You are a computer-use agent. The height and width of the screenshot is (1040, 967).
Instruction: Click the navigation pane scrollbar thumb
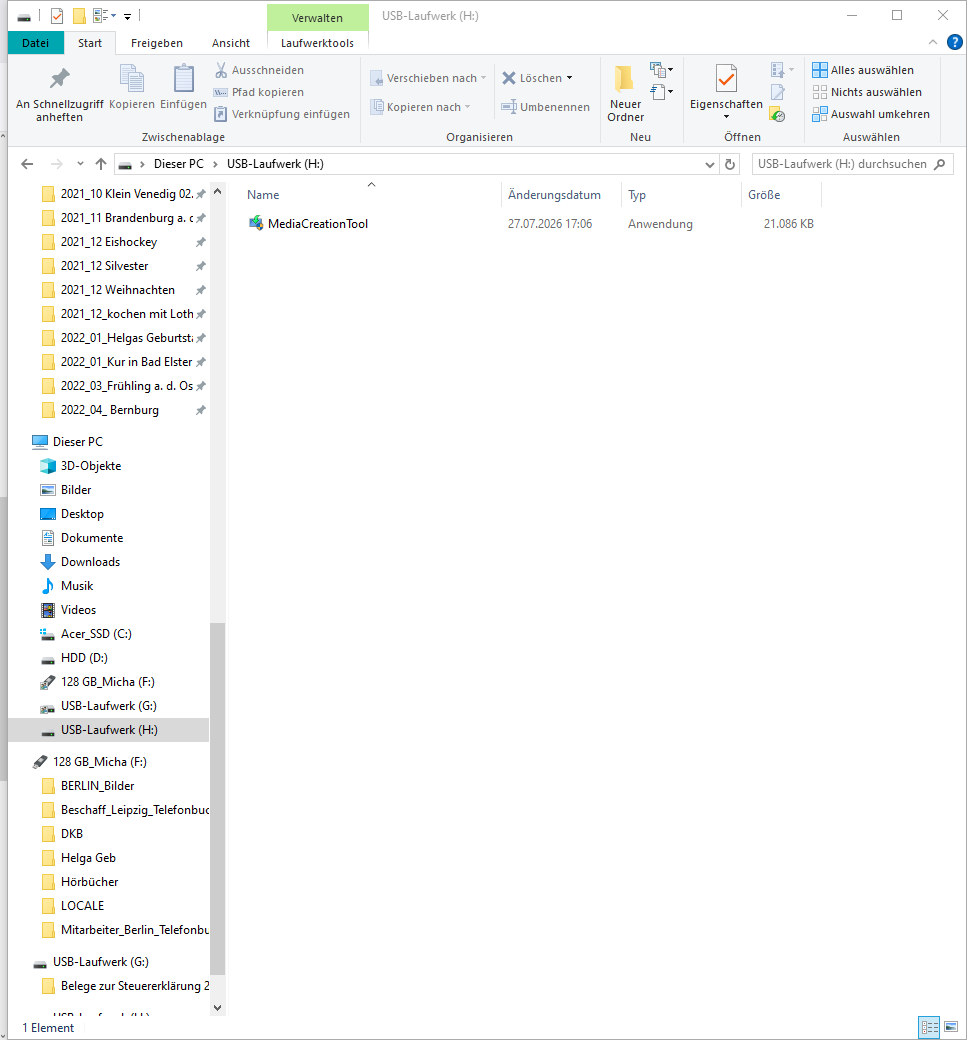point(217,799)
